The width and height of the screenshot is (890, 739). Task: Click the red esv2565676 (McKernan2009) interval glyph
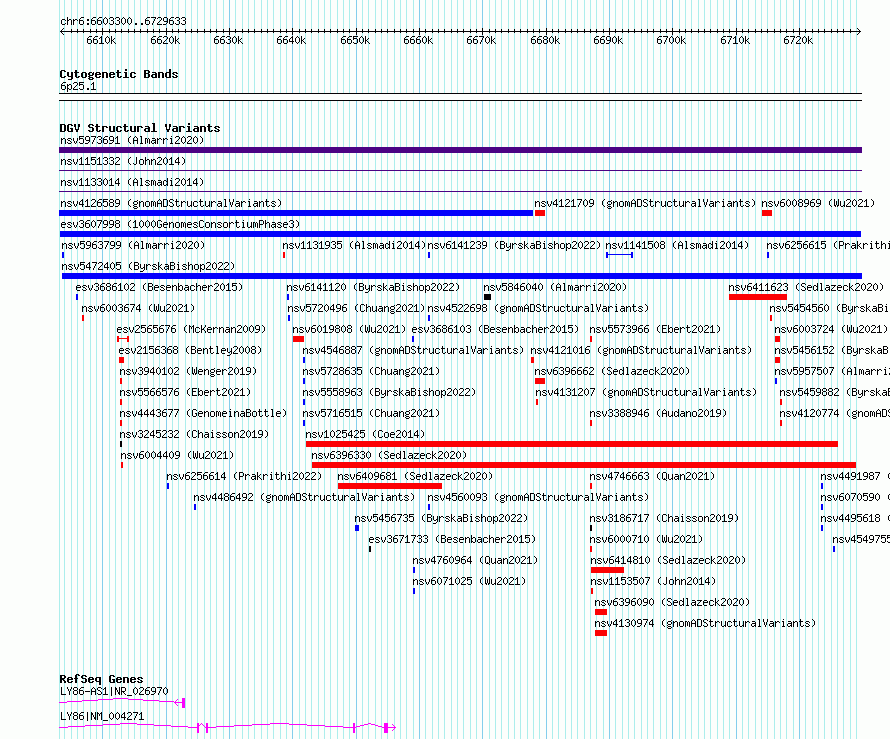tap(123, 339)
